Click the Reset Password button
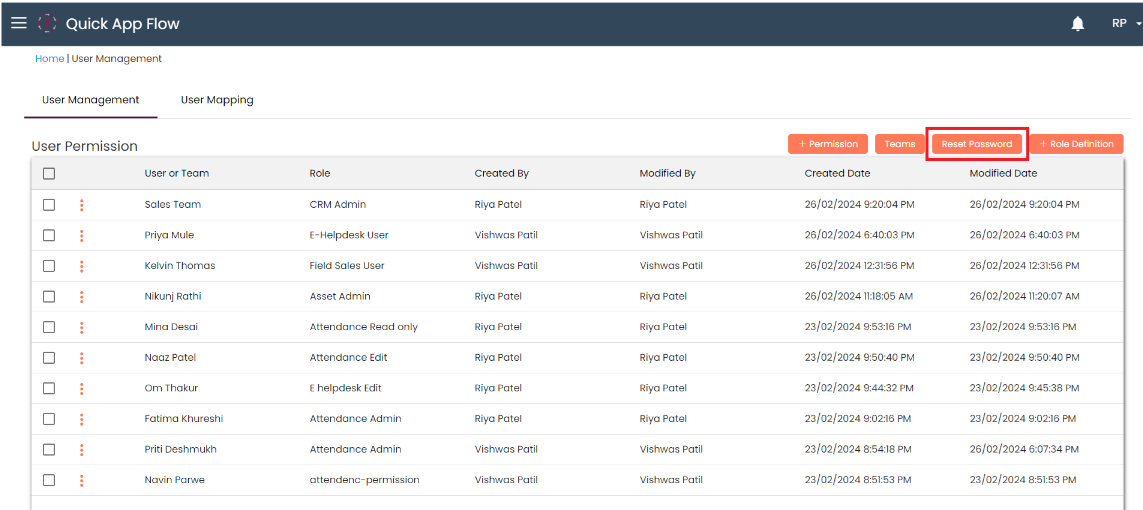This screenshot has height=510, width=1143. 976,144
